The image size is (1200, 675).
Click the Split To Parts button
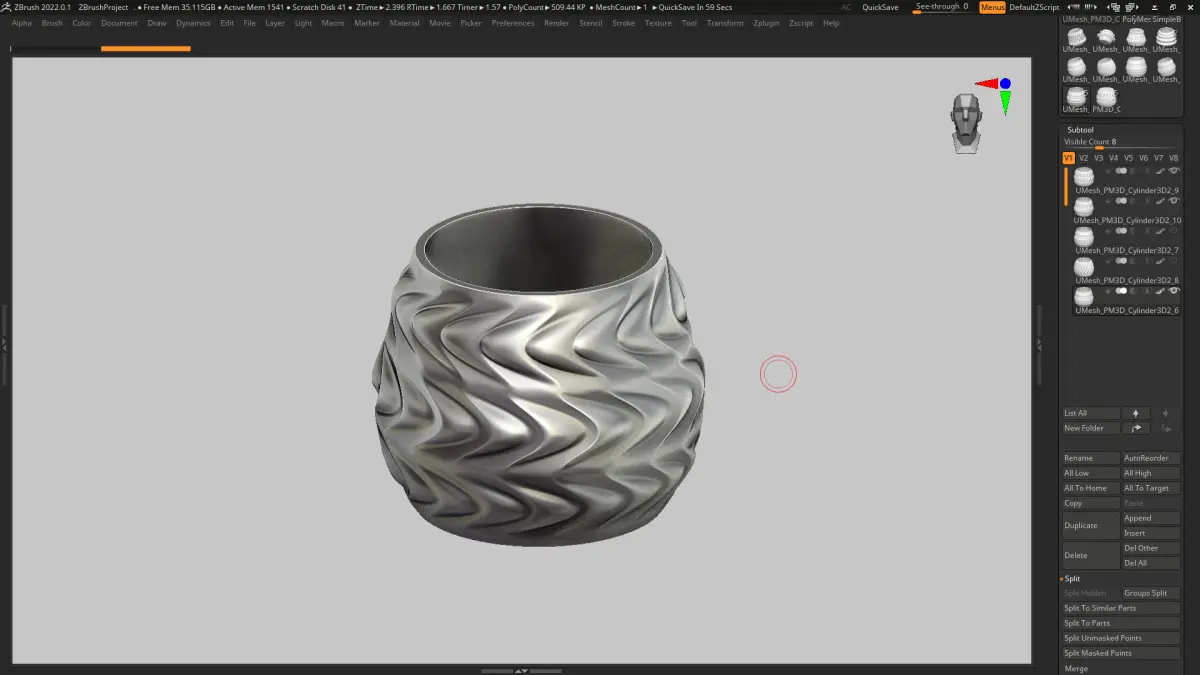1121,623
